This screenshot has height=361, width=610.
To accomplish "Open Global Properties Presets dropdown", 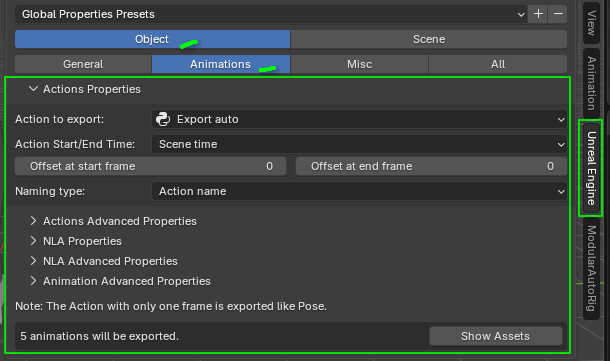I will tap(271, 14).
